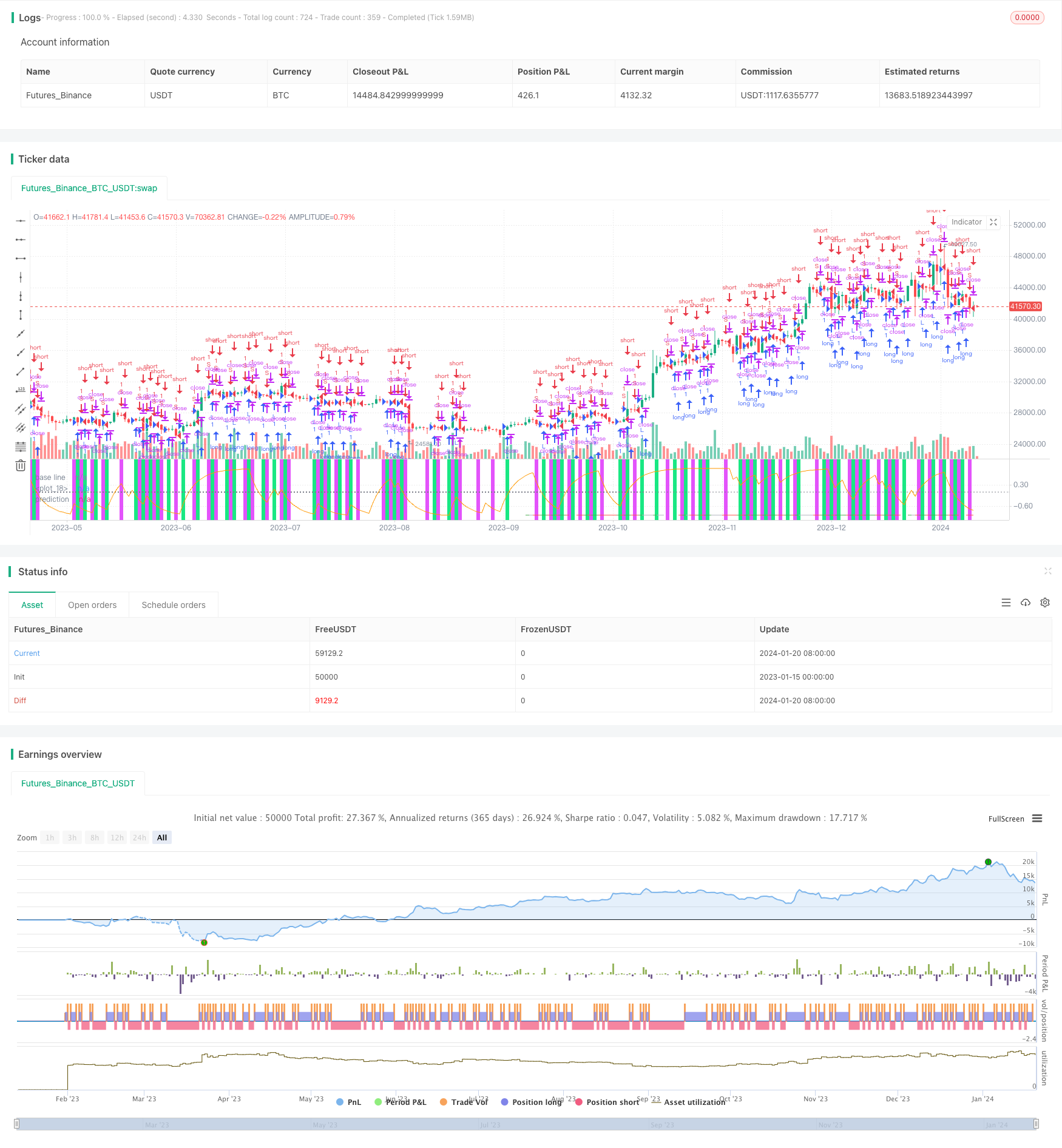
Task: Toggle the Position short legend series
Action: click(x=607, y=1102)
